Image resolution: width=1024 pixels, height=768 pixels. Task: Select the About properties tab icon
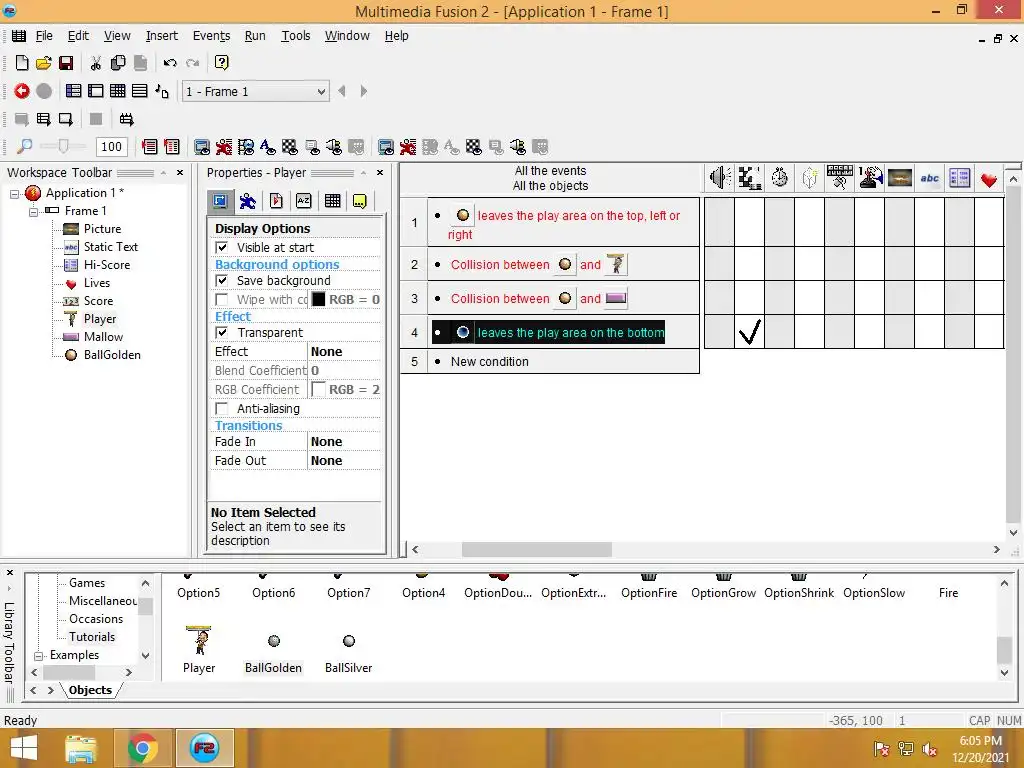coord(360,201)
